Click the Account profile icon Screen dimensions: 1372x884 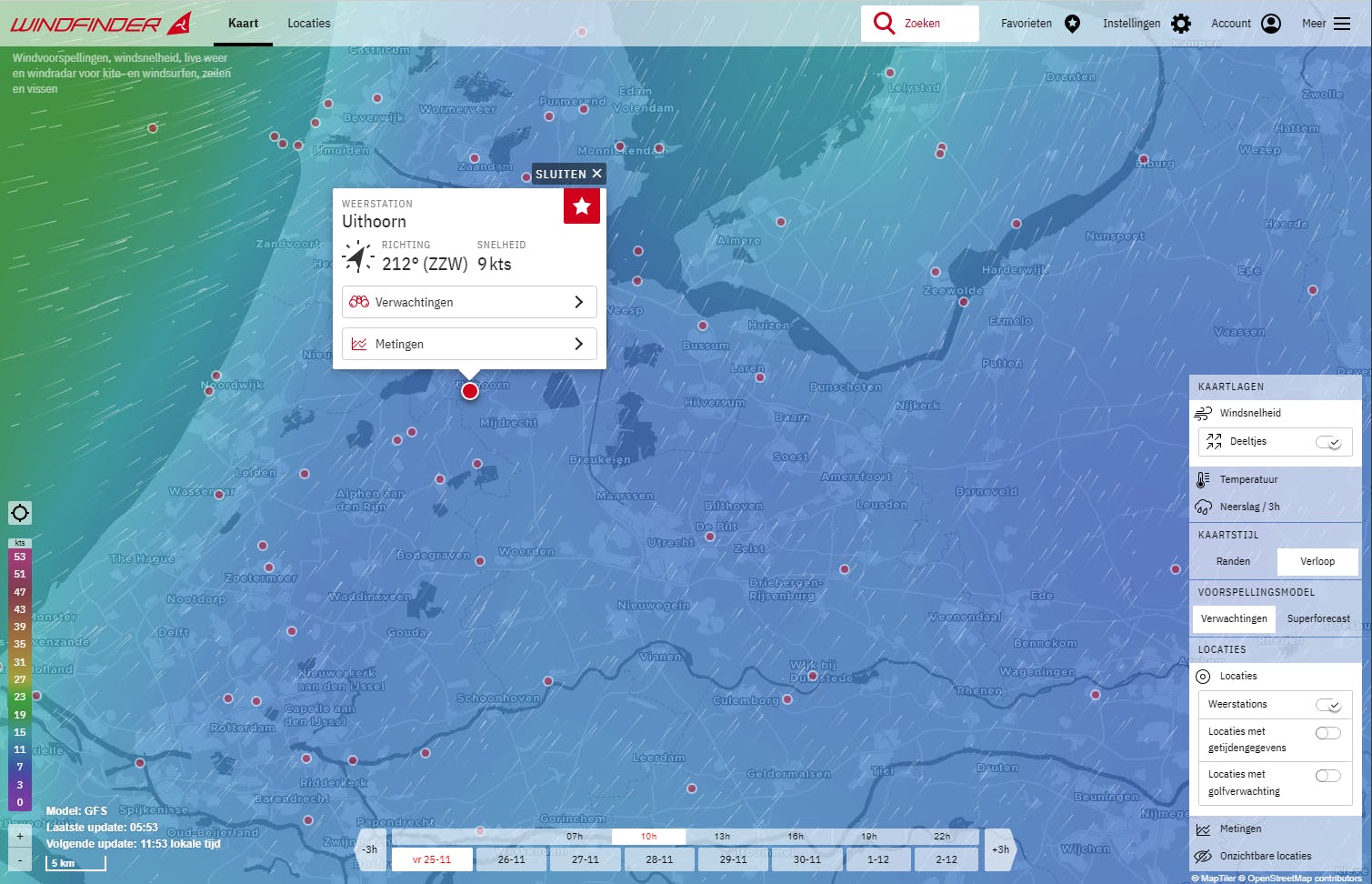point(1271,24)
